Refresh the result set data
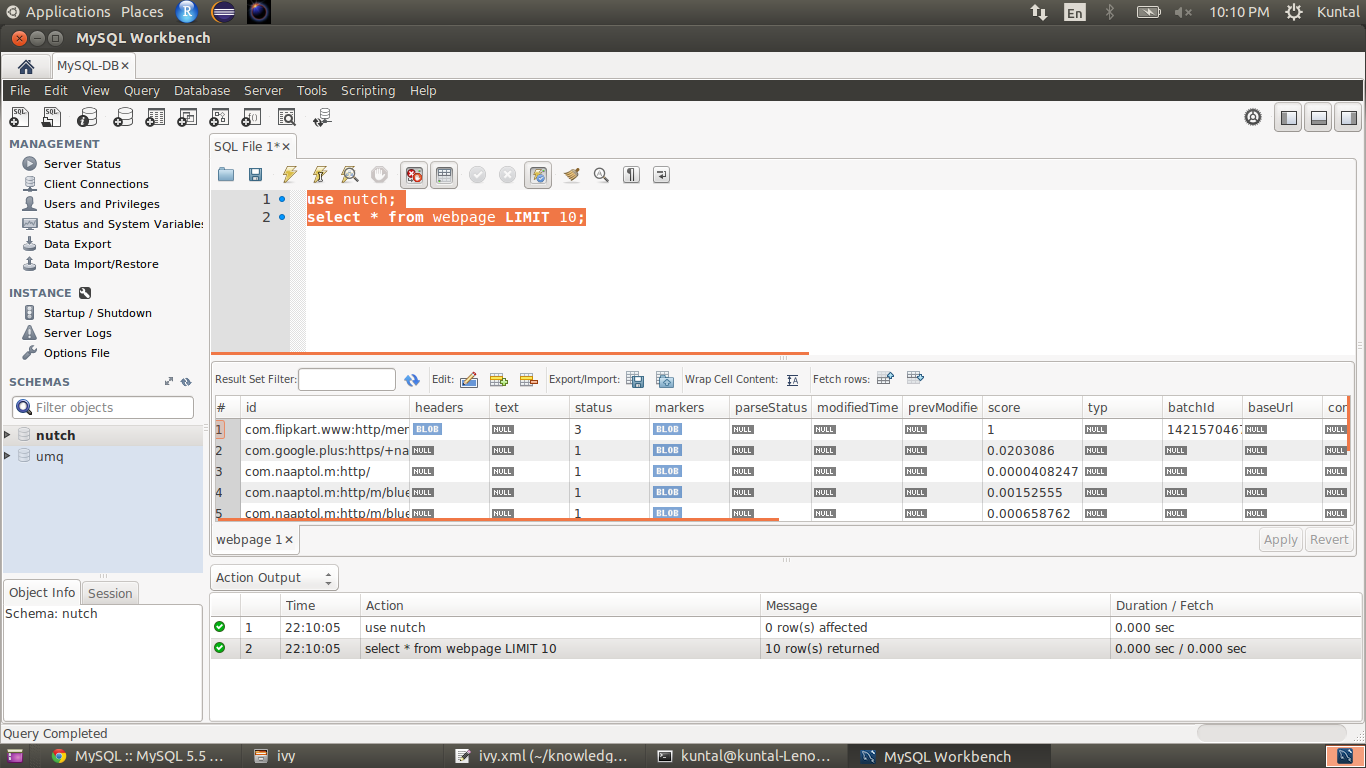Screen dimensions: 1366x768 coord(412,380)
